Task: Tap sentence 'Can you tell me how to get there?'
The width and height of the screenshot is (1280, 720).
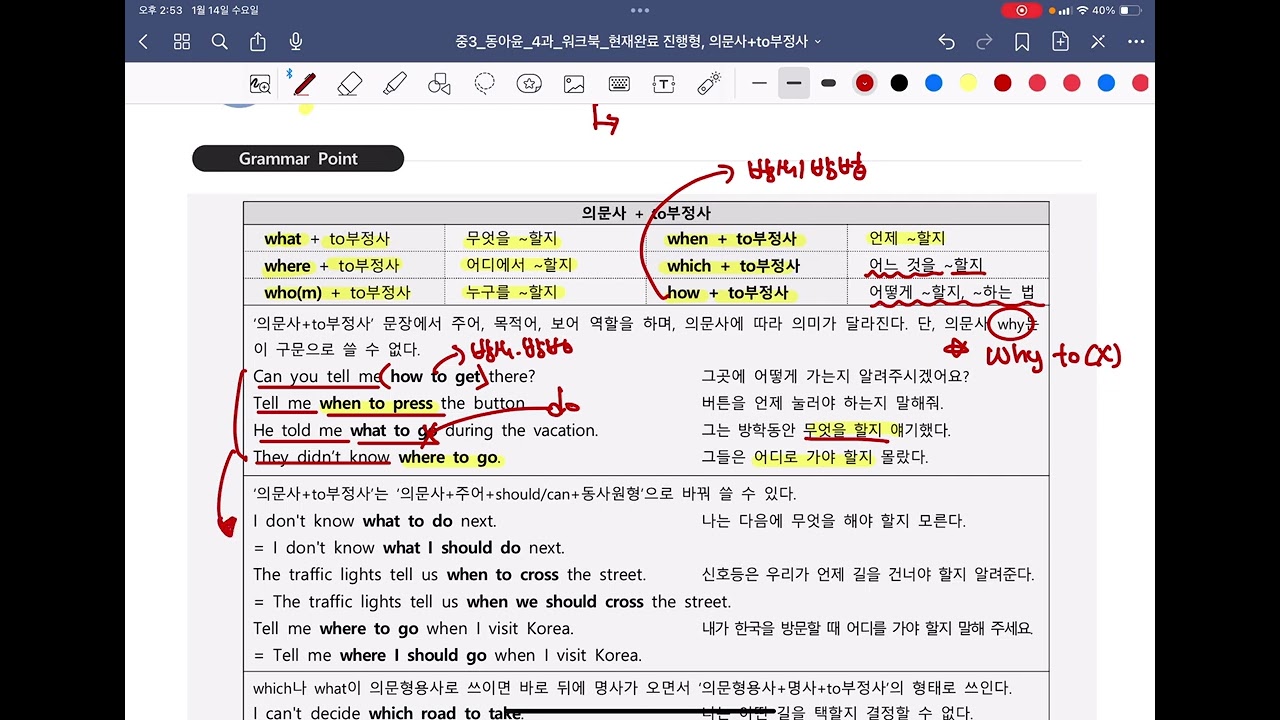Action: pyautogui.click(x=394, y=376)
